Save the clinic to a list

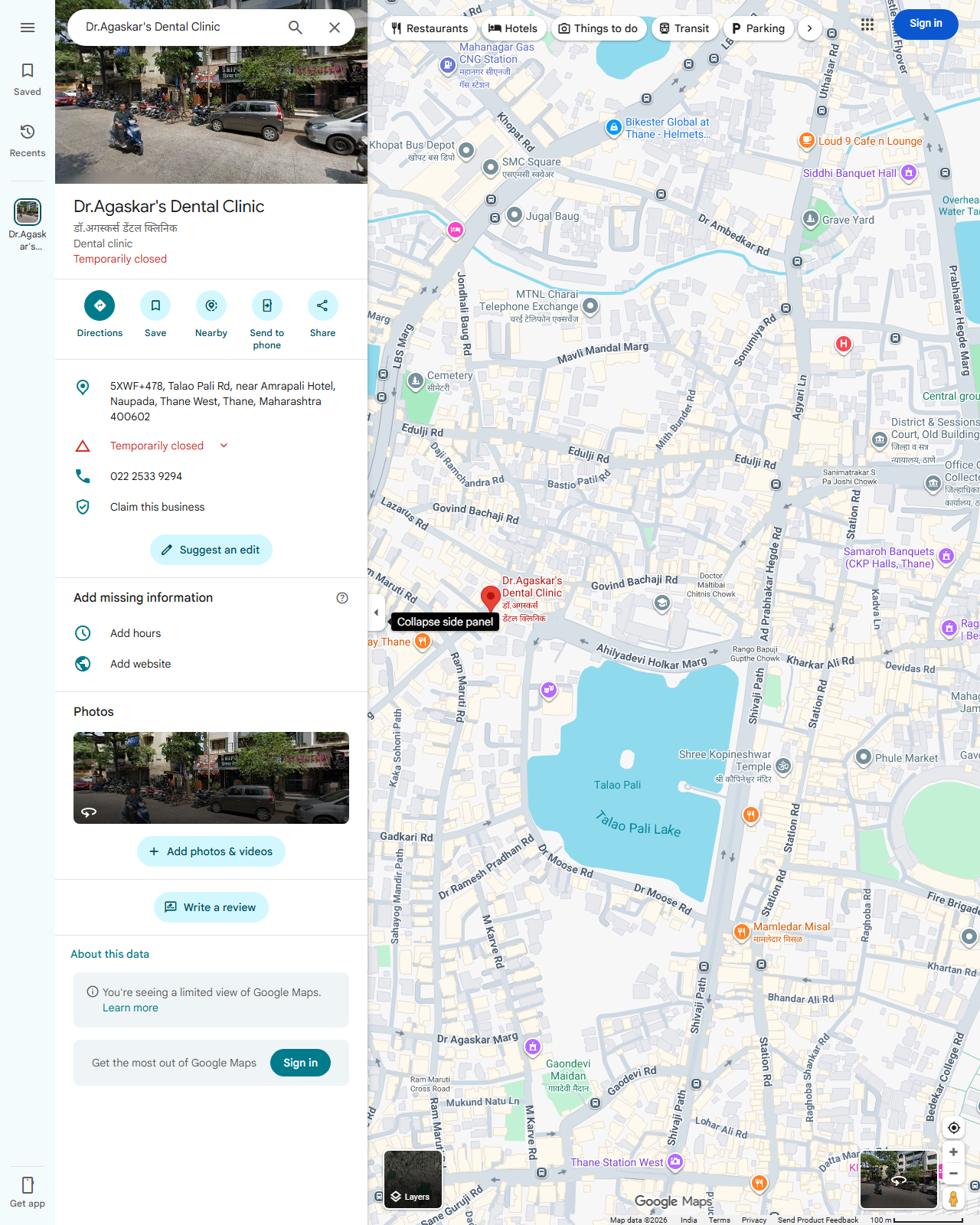155,314
